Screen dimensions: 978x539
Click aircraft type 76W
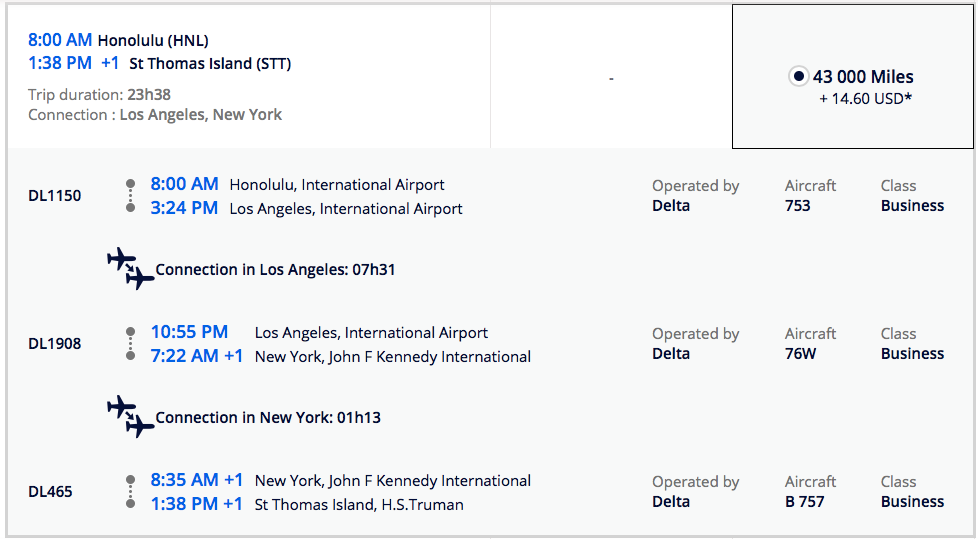pyautogui.click(x=801, y=354)
